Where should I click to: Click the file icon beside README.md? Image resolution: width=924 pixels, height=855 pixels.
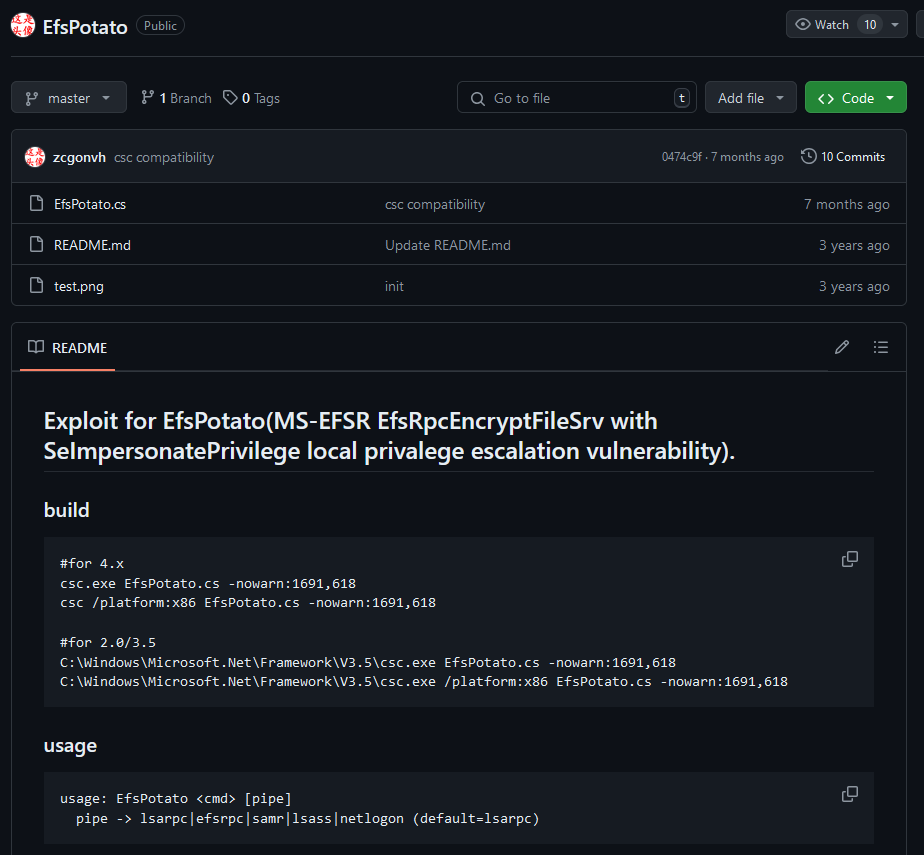click(x=37, y=244)
